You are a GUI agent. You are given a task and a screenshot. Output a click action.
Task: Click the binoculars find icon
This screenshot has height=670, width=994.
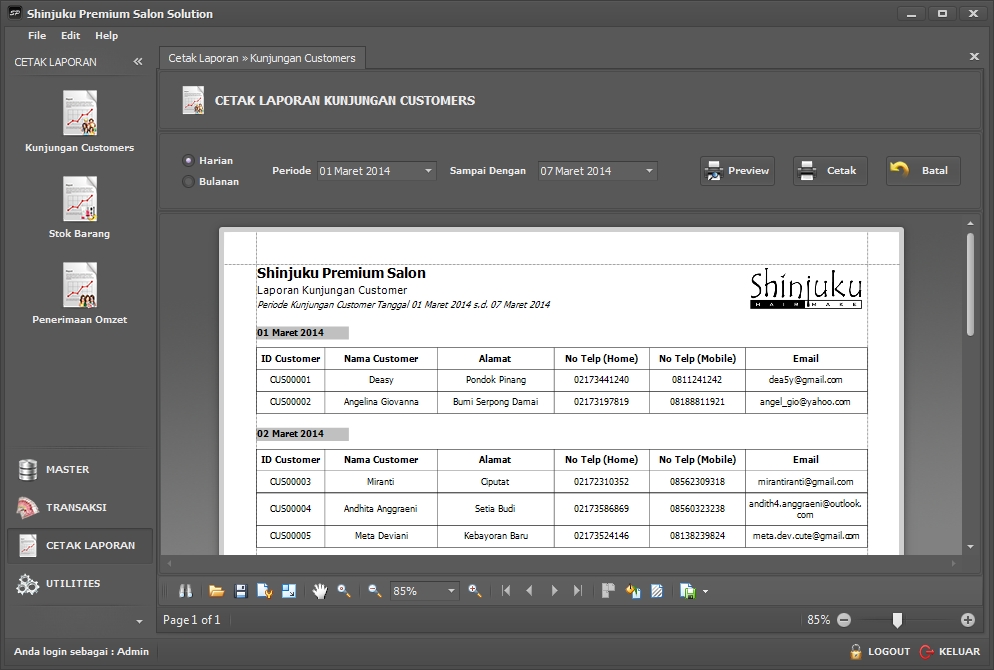(x=185, y=591)
